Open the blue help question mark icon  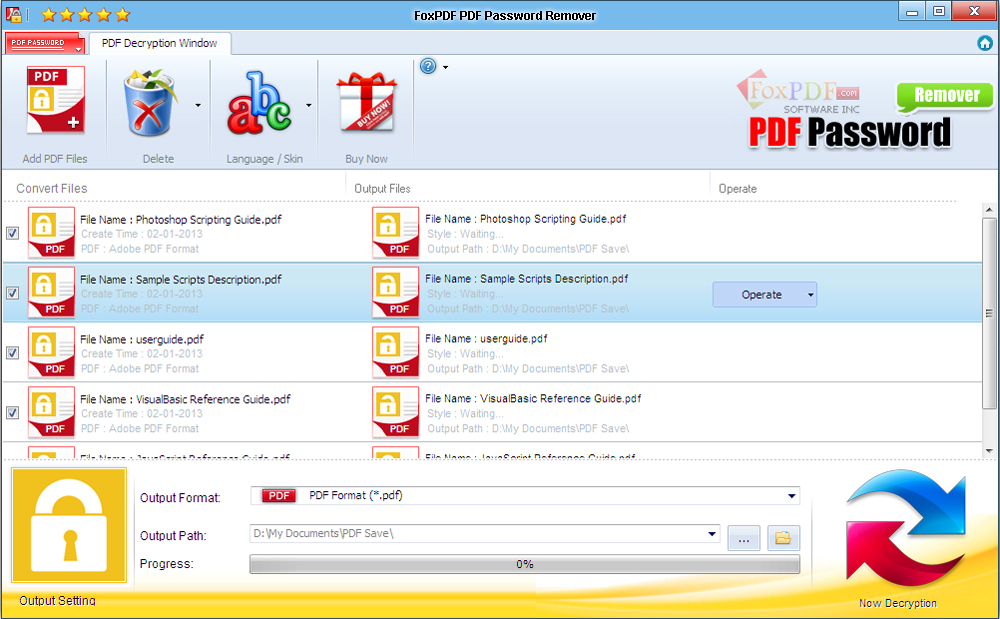click(428, 66)
